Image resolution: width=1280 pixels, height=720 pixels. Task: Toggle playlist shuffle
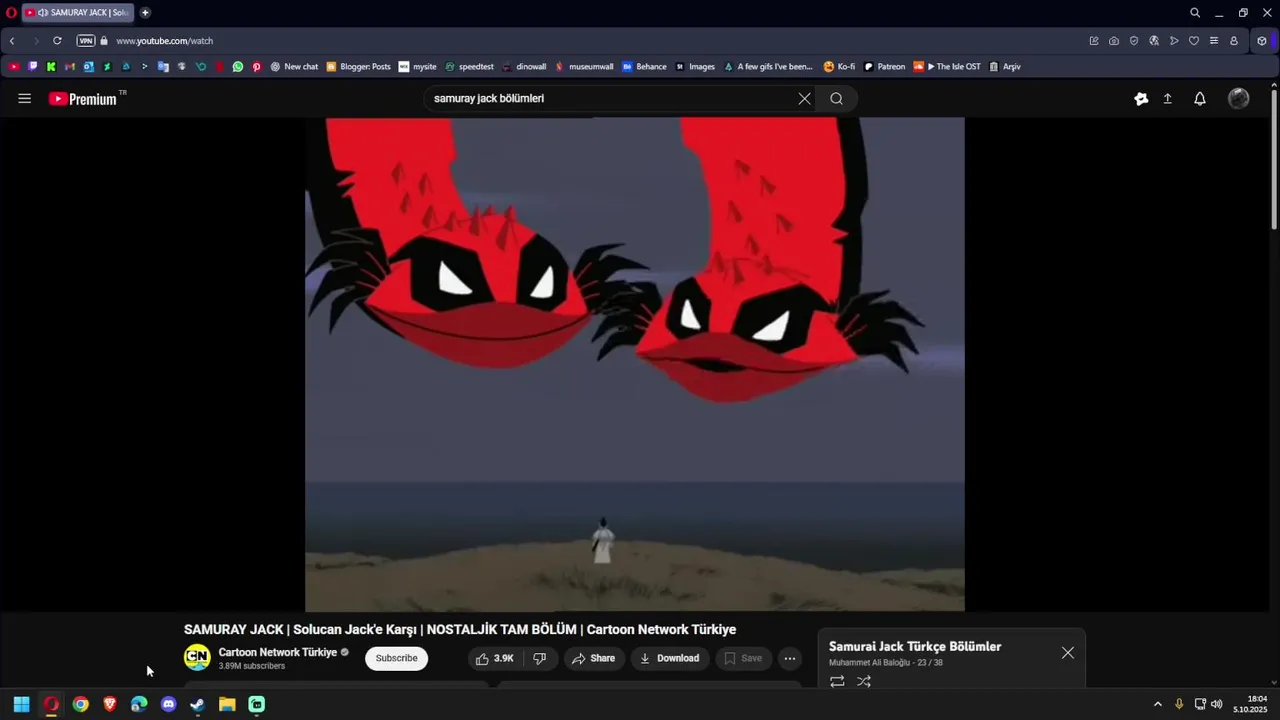pos(864,681)
